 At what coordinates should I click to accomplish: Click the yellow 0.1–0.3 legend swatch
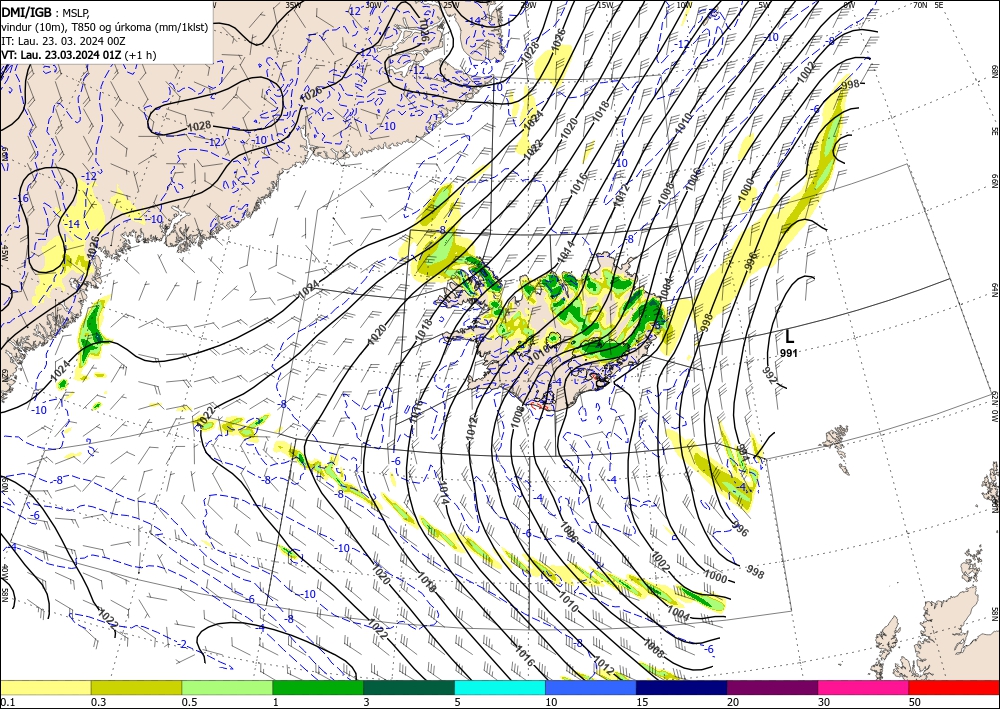click(x=45, y=687)
